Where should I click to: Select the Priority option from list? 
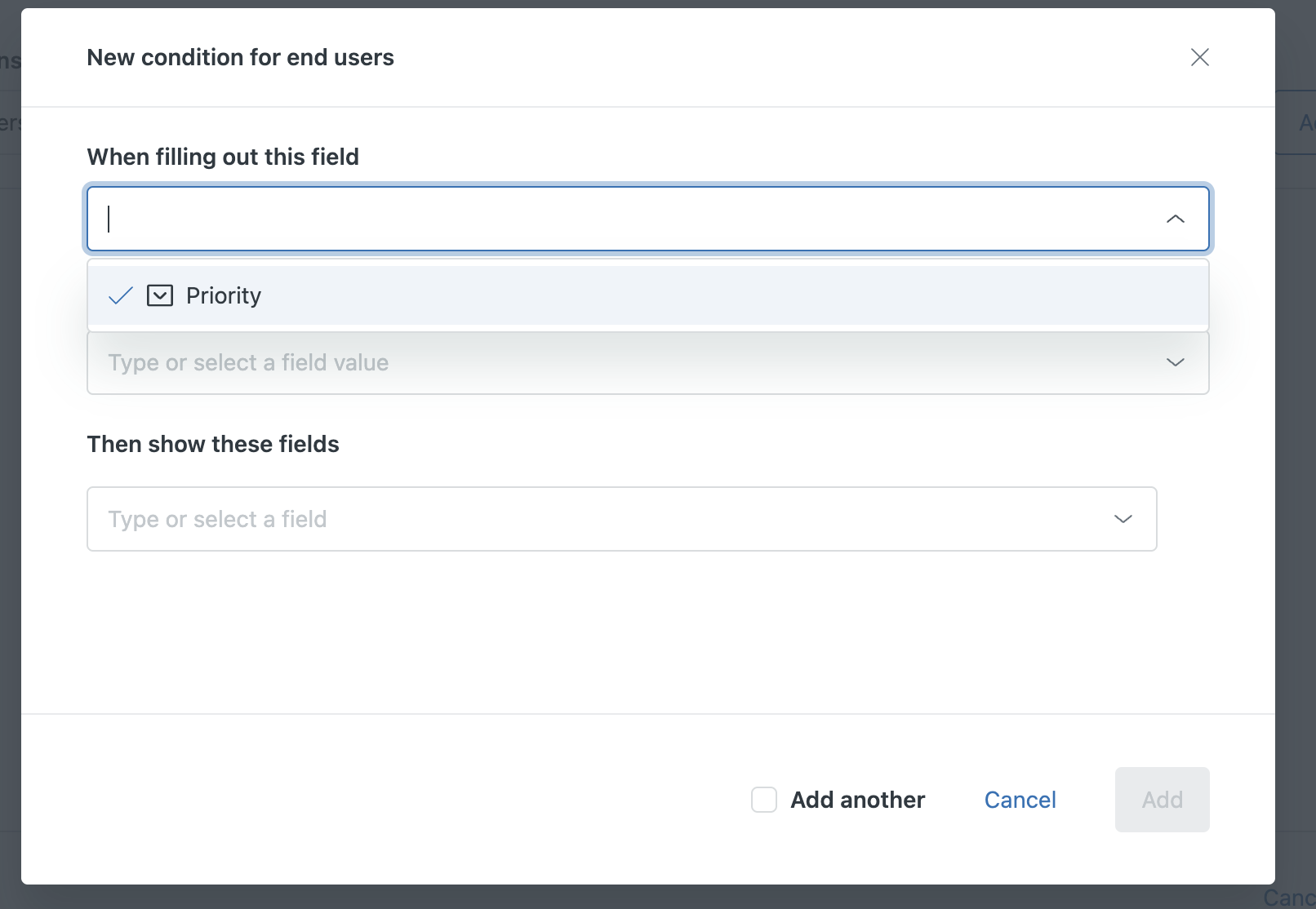[x=223, y=295]
